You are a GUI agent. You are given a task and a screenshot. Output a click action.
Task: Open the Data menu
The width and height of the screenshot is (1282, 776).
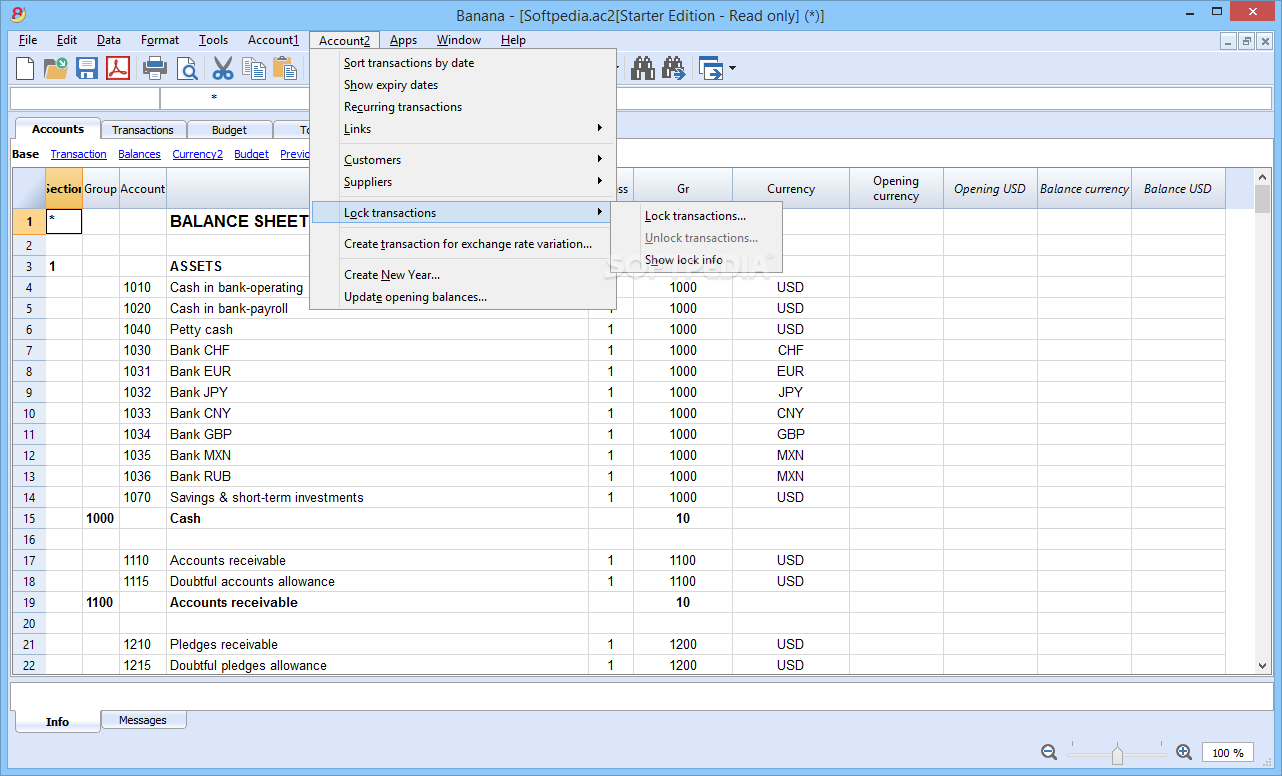109,40
